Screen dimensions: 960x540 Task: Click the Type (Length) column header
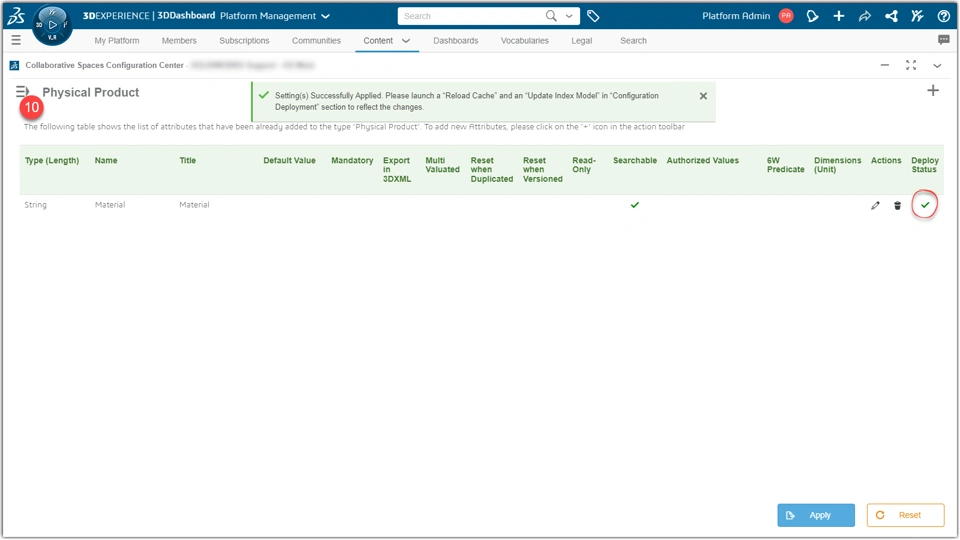(x=52, y=160)
